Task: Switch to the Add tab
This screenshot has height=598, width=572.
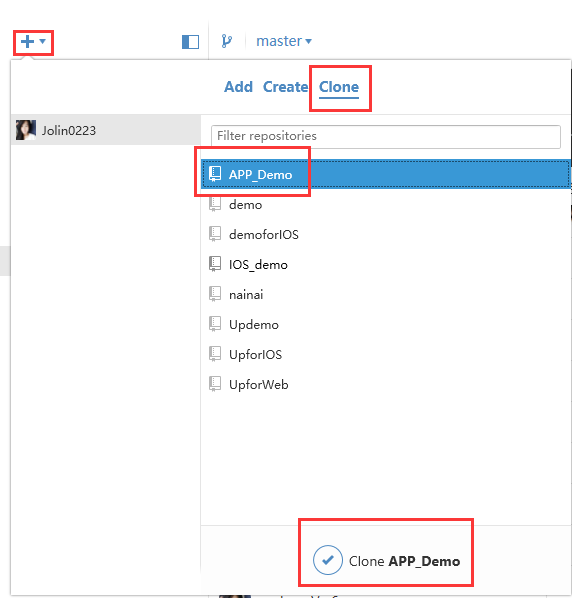Action: click(x=238, y=87)
